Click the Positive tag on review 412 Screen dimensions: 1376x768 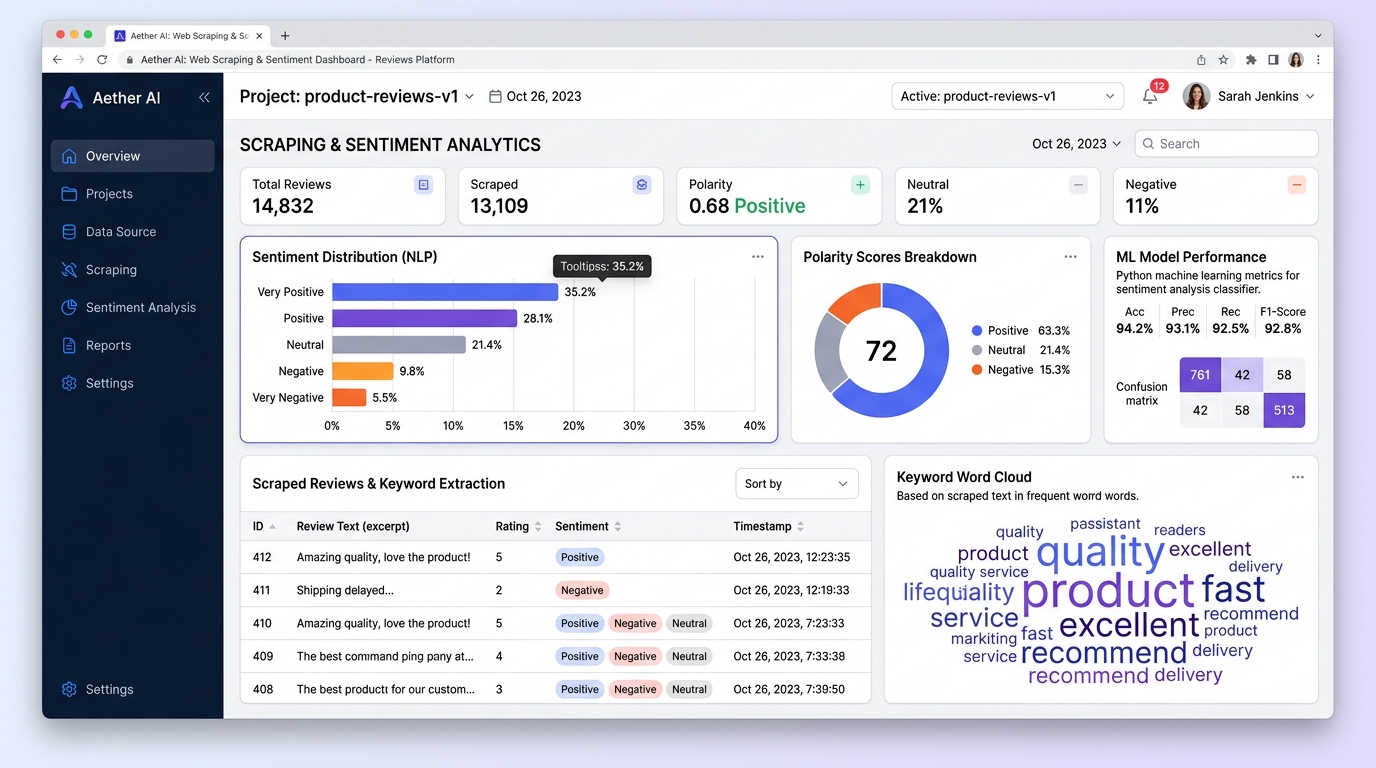pos(580,557)
